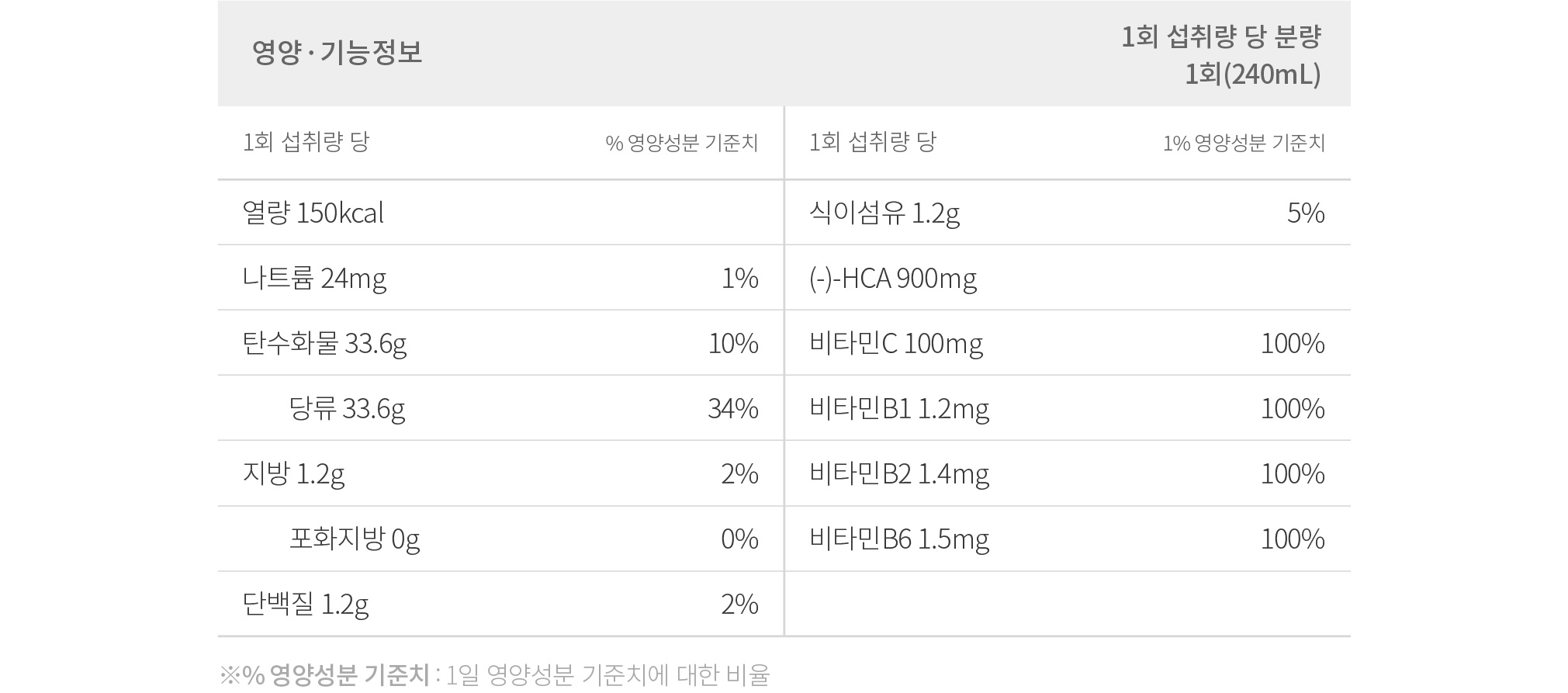Select the 당류 33.6g sub-row
The image size is (1568, 693).
click(x=500, y=408)
